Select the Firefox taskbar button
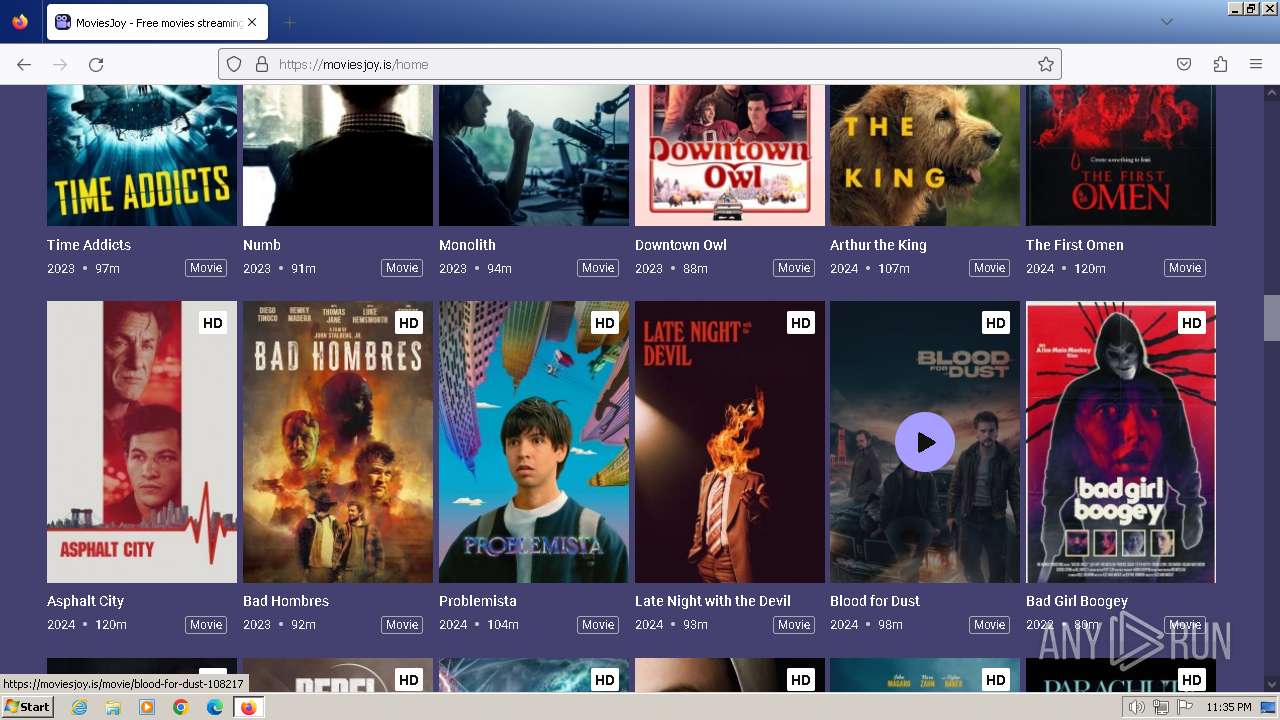This screenshot has width=1280, height=720. click(x=248, y=707)
